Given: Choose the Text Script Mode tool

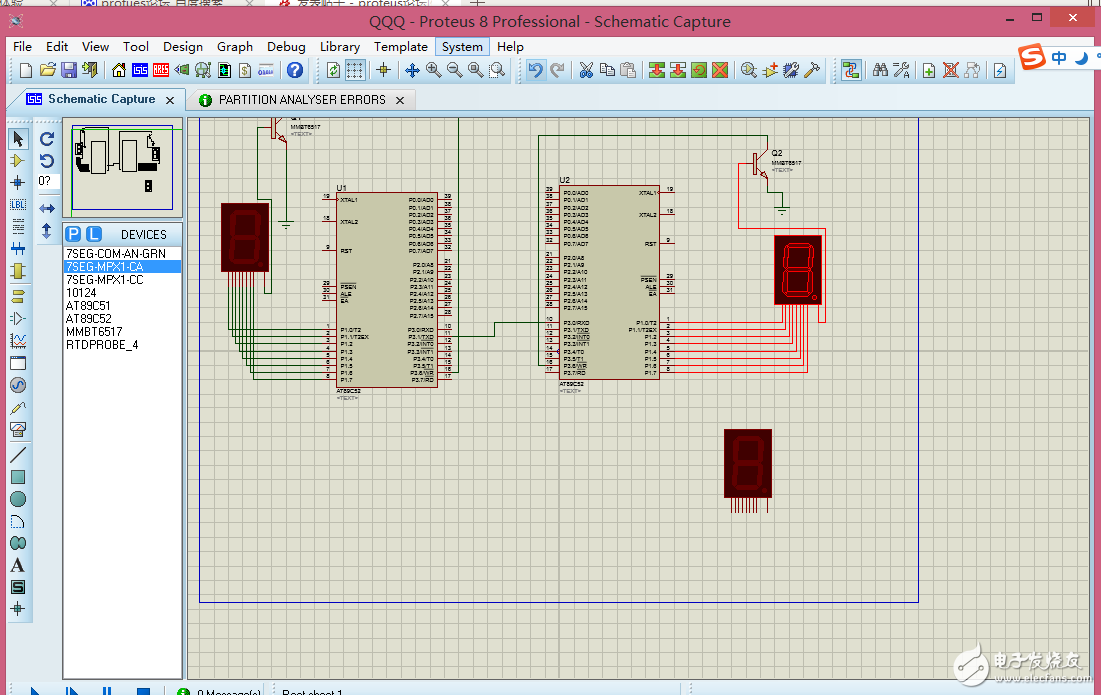Looking at the screenshot, I should coord(18,227).
